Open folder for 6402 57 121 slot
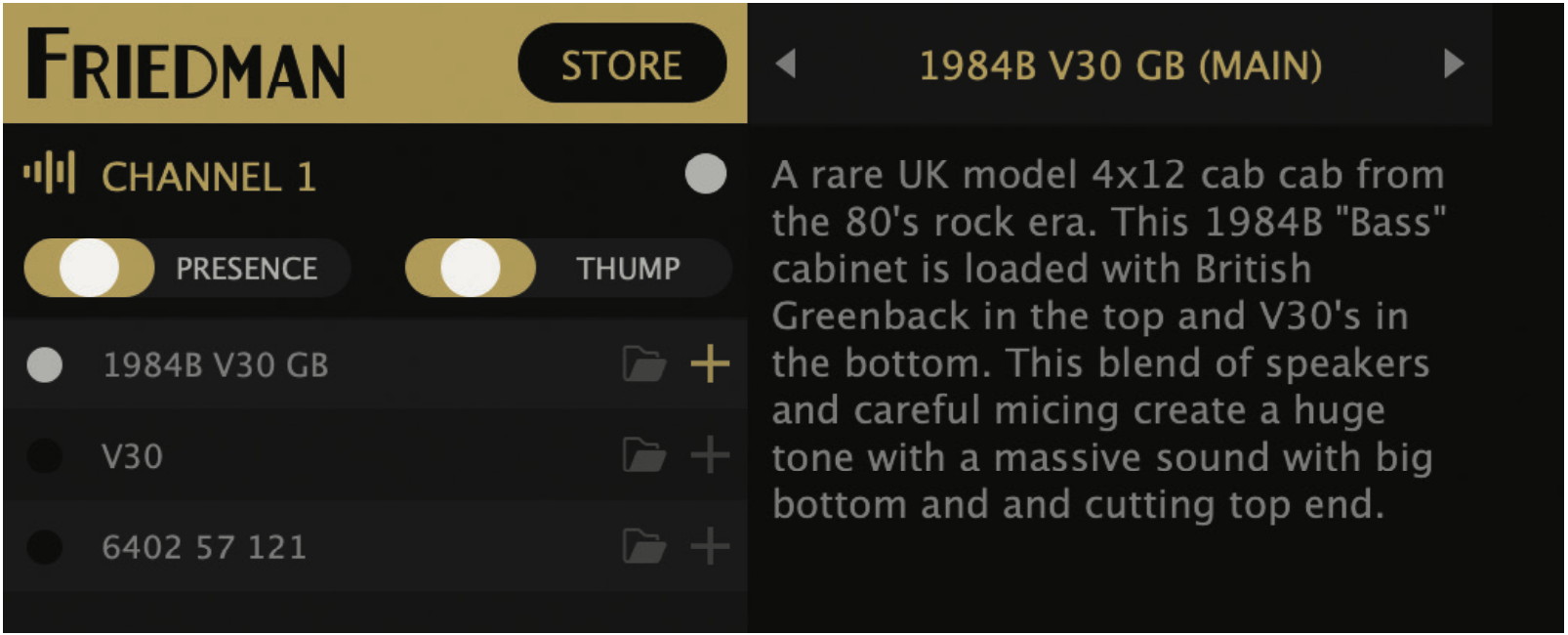The image size is (1568, 635). pyautogui.click(x=644, y=546)
